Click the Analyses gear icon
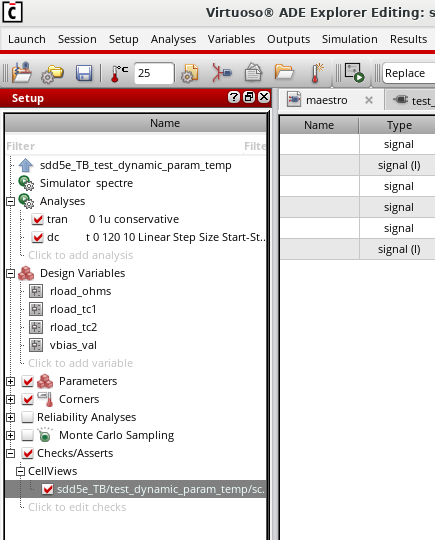The height and width of the screenshot is (540, 435). [x=26, y=201]
